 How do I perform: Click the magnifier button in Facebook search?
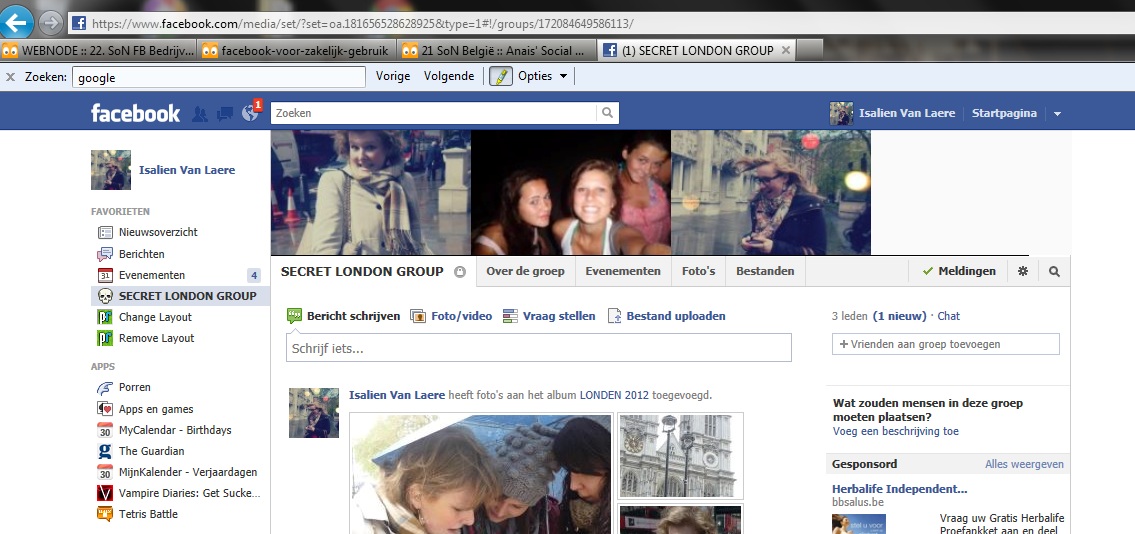pos(608,114)
